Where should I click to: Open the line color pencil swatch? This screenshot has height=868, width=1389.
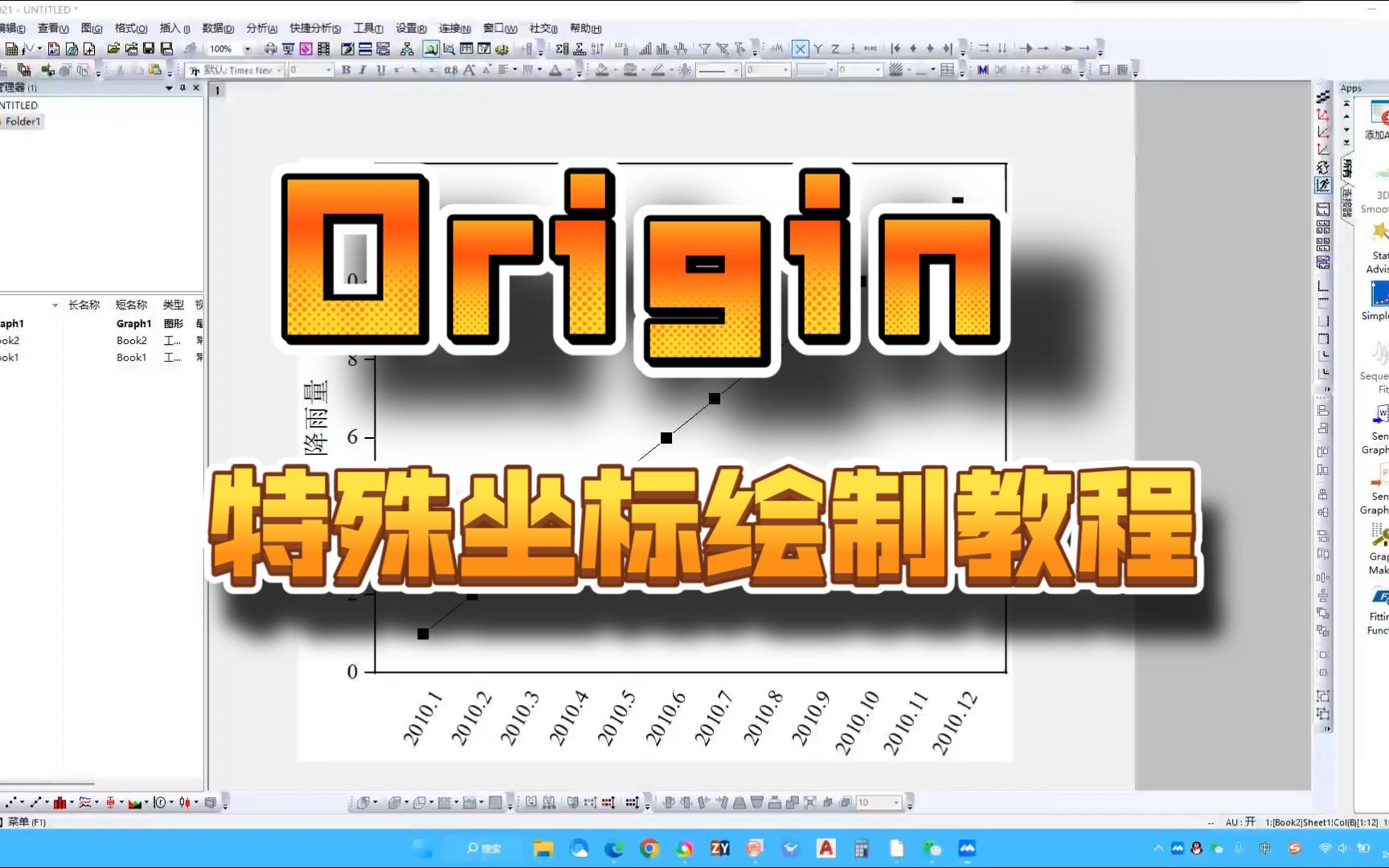click(658, 70)
